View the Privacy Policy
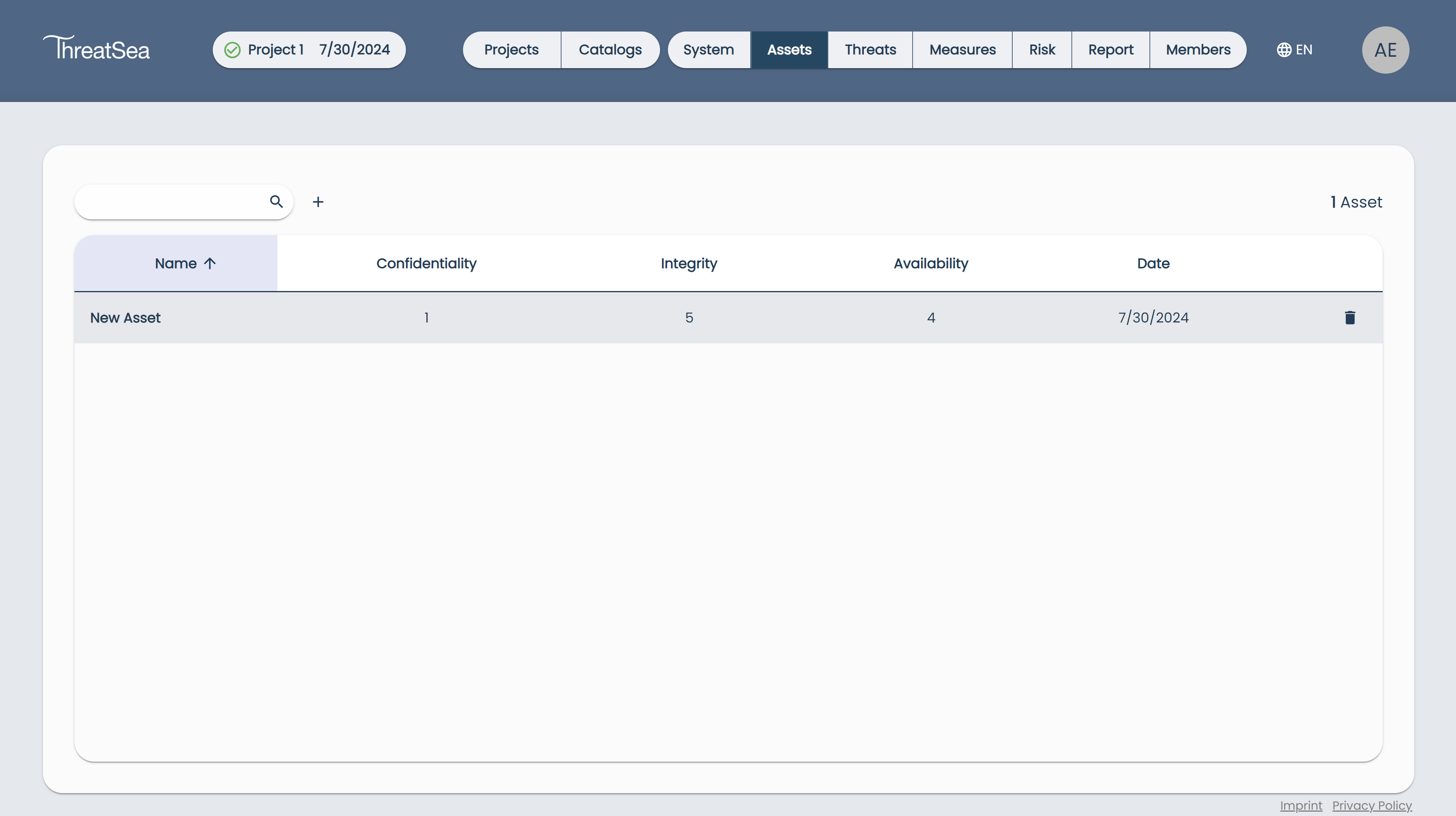The width and height of the screenshot is (1456, 816). pos(1372,805)
